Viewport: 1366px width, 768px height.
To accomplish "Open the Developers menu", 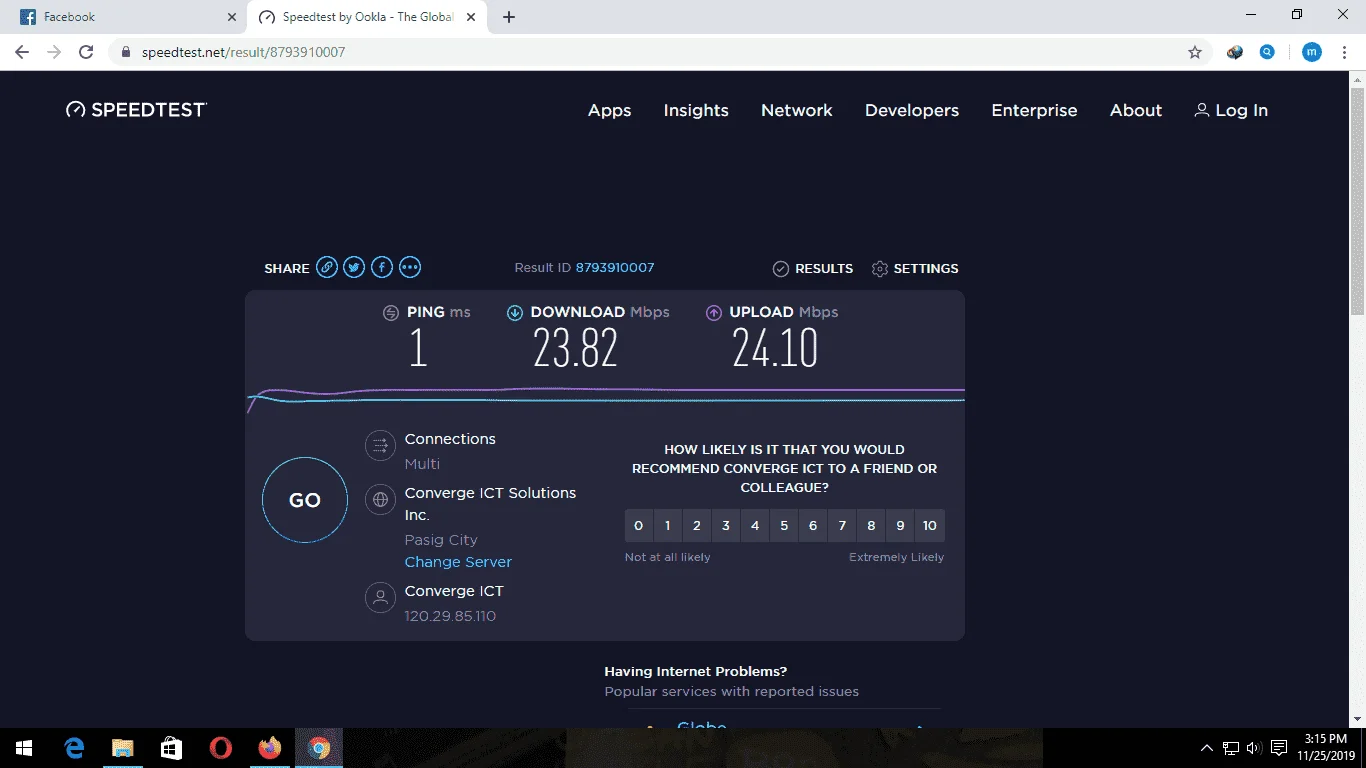I will coord(912,110).
